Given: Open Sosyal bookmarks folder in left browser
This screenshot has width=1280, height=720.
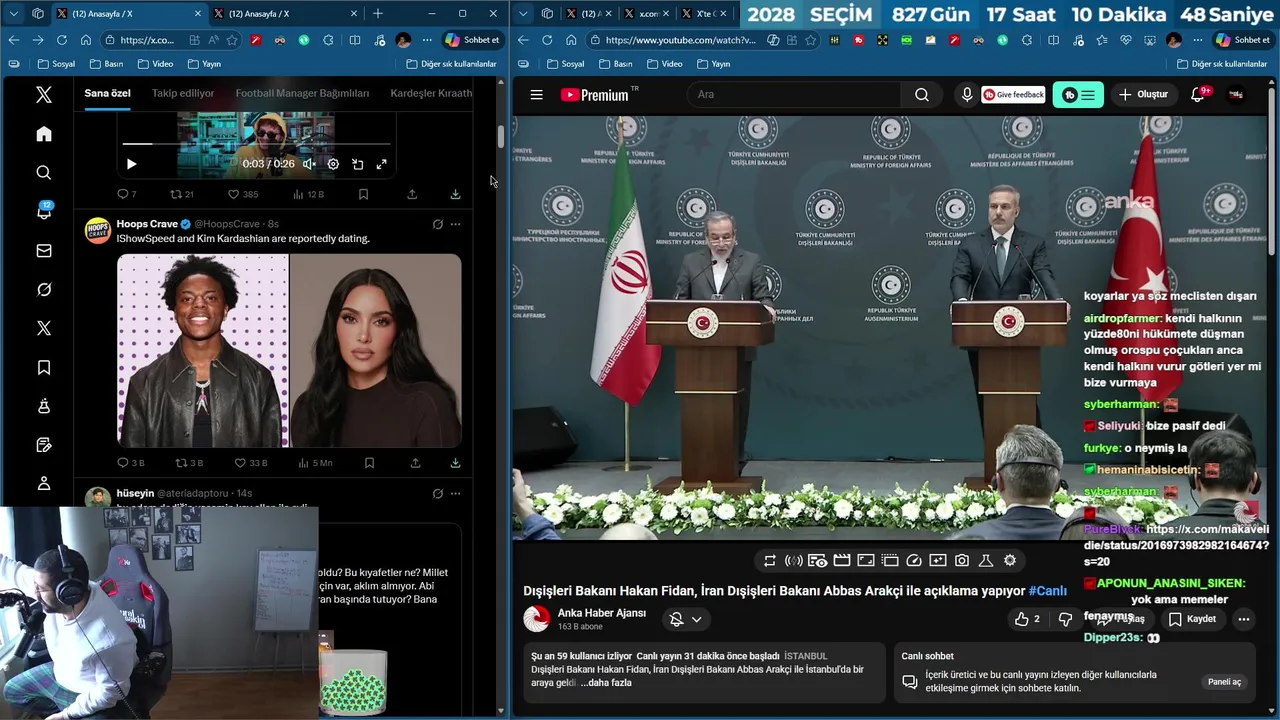Looking at the screenshot, I should click(56, 64).
